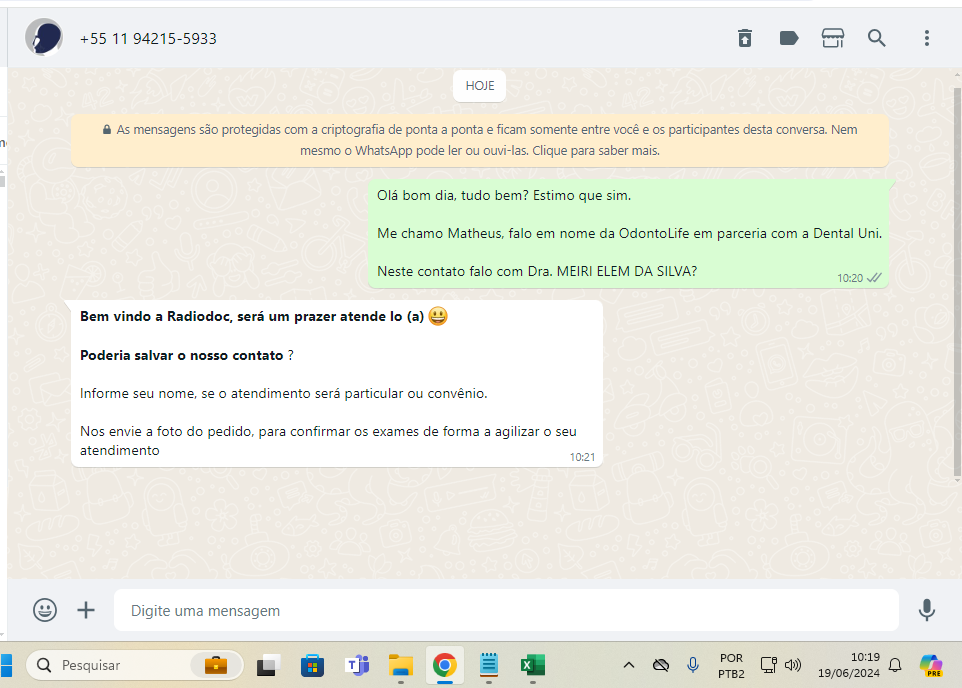Toggle the volume speaker icon in tray
Screen dimensions: 962x688
[x=793, y=665]
